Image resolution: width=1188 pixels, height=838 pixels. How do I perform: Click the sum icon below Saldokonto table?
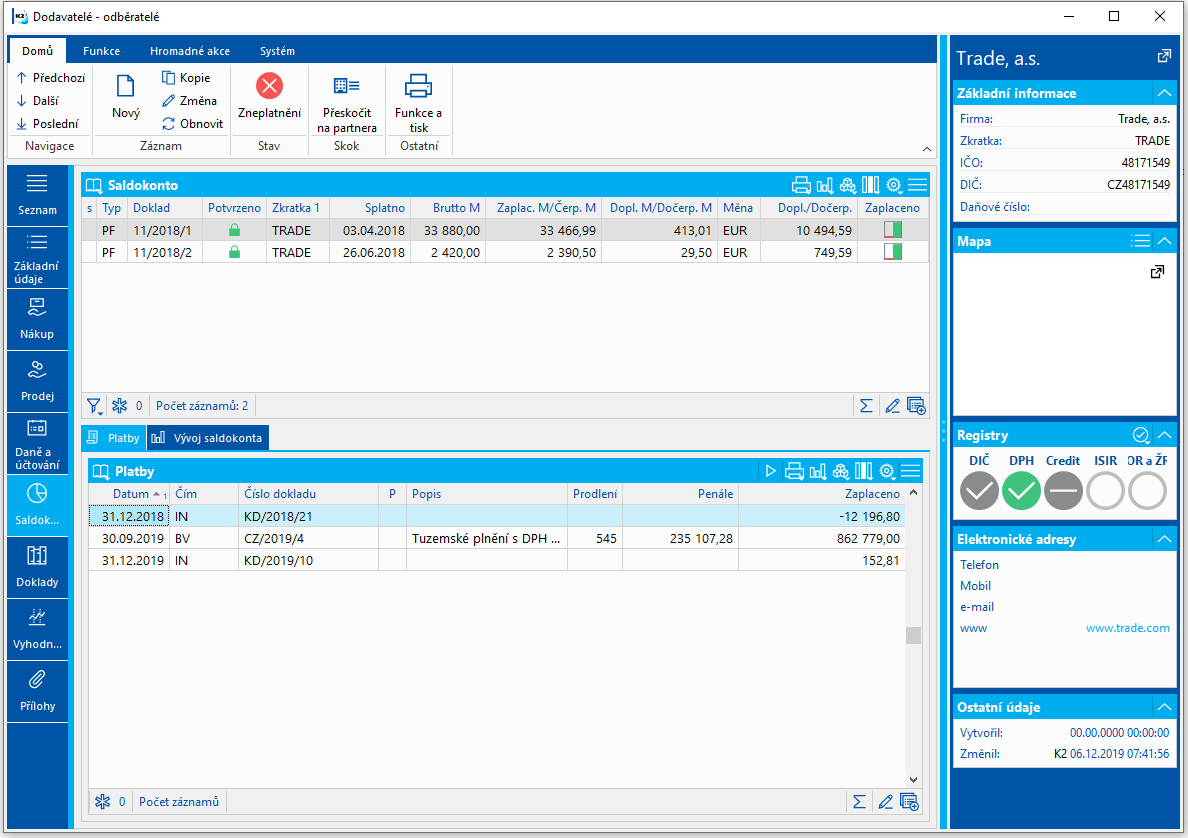(x=865, y=406)
